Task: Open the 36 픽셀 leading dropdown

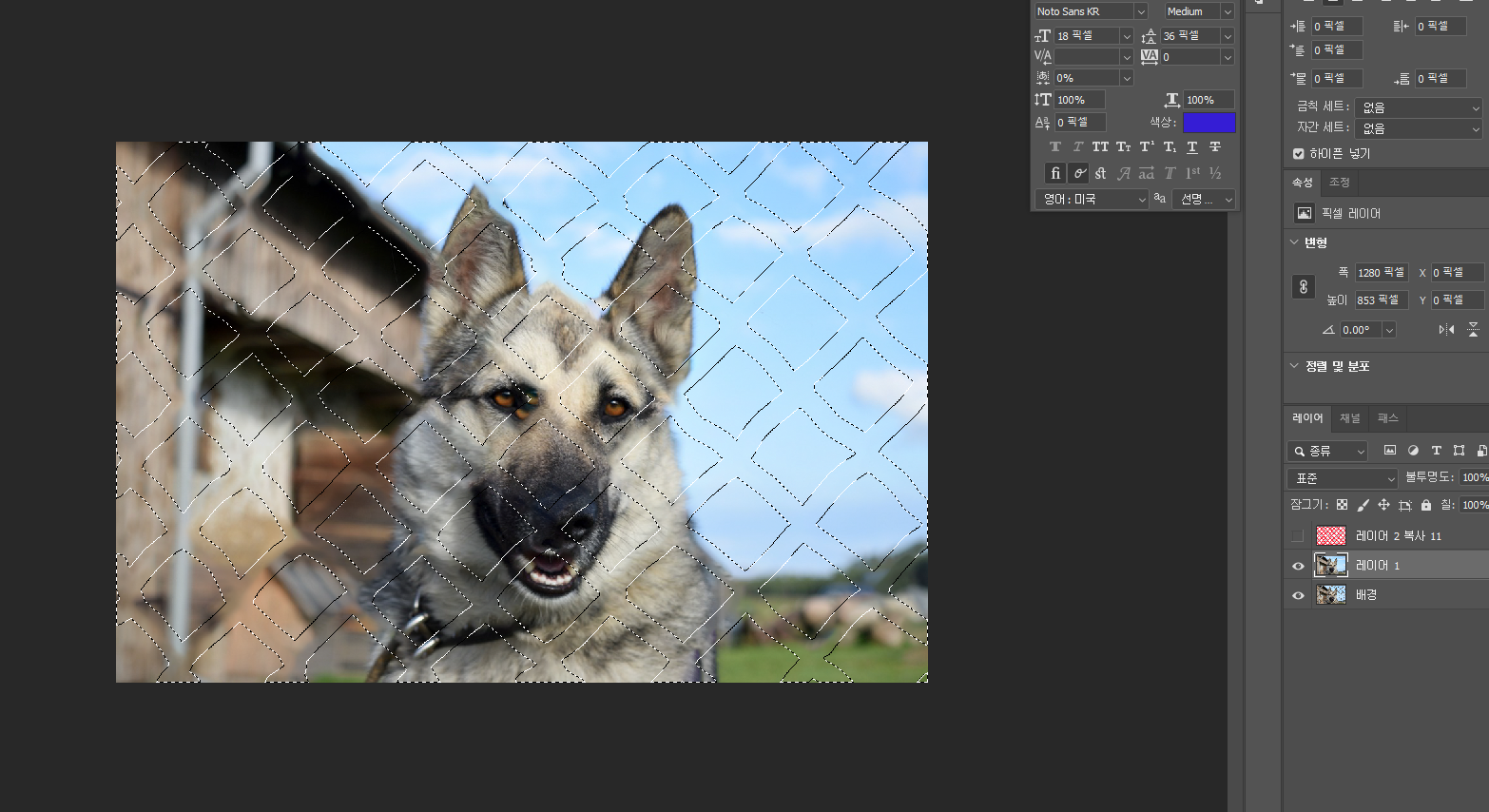Action: (x=1228, y=36)
